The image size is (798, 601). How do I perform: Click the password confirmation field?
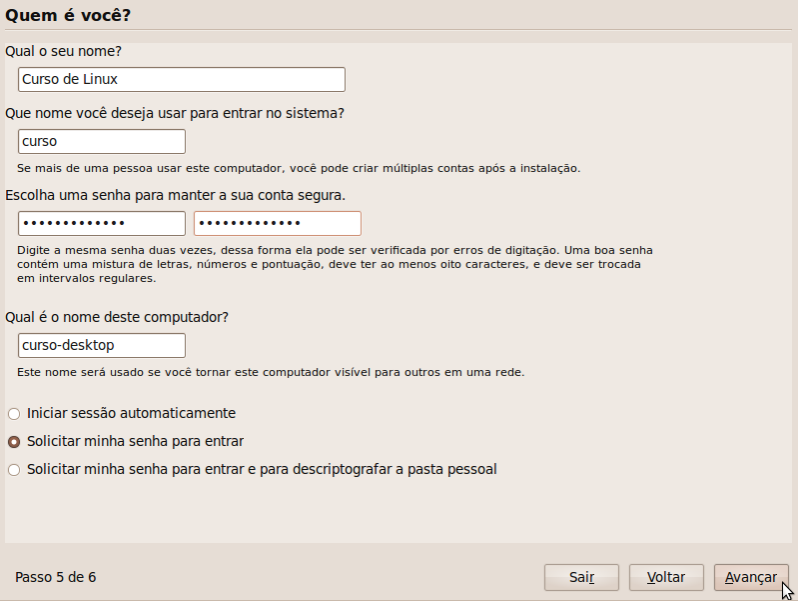click(x=277, y=223)
